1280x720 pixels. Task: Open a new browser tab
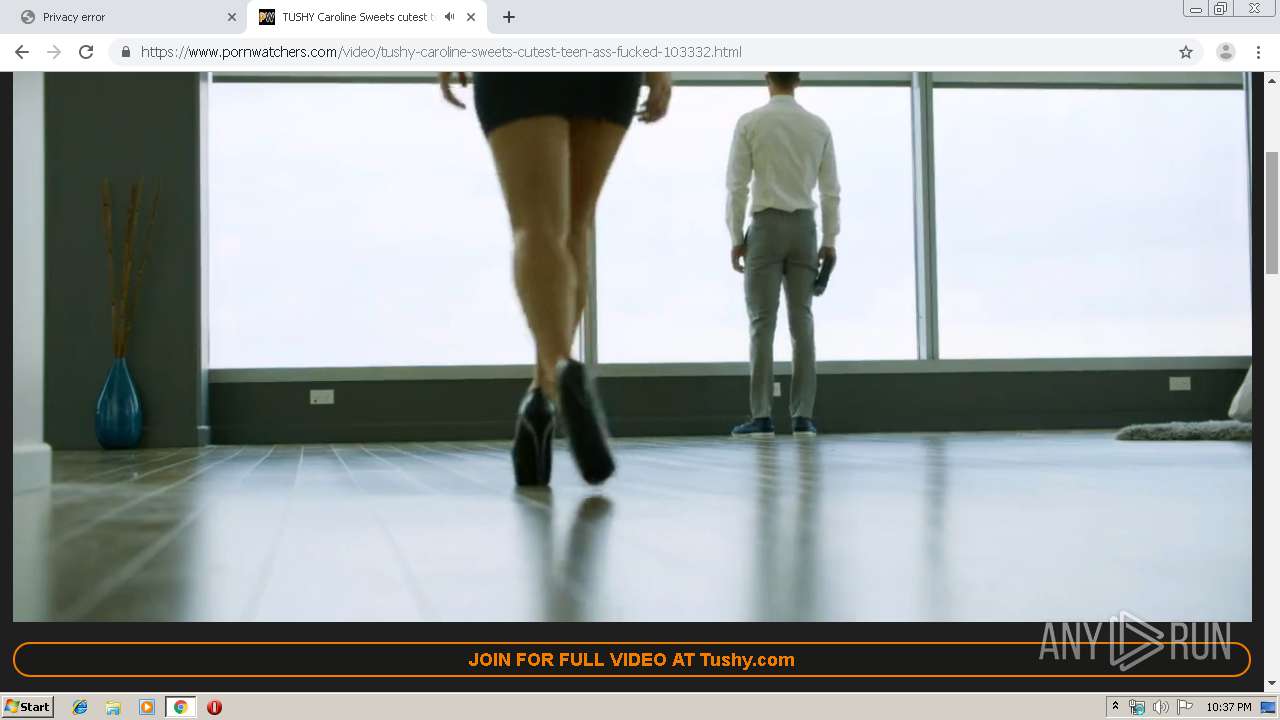pyautogui.click(x=509, y=17)
